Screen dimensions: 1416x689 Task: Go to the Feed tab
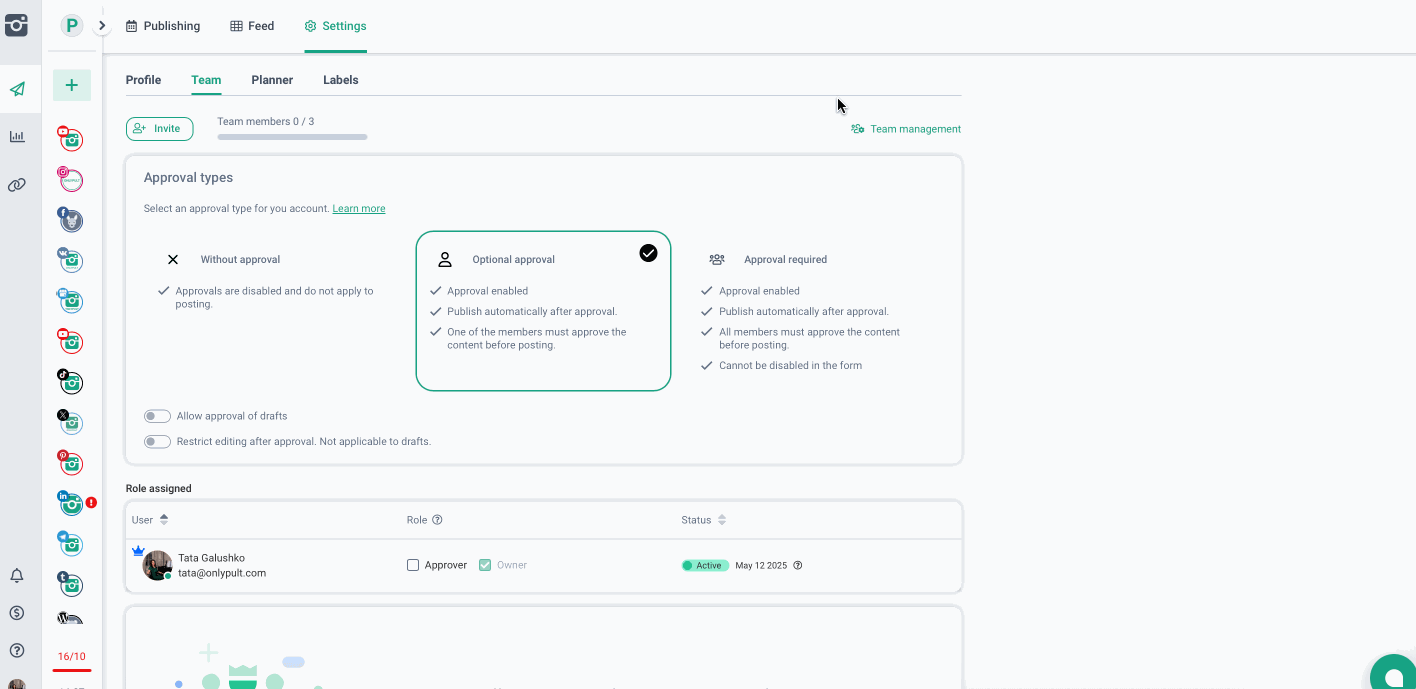coord(252,26)
